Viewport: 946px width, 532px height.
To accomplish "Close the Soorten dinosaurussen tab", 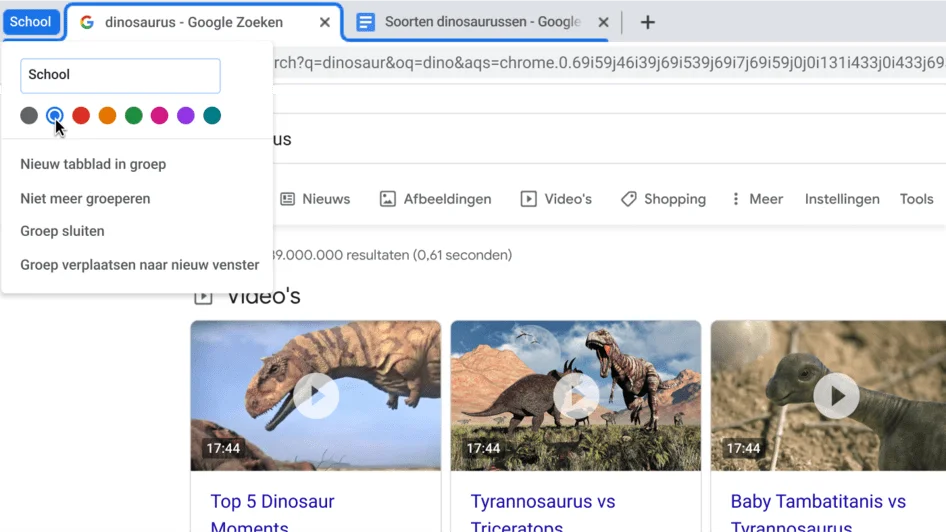I will [603, 22].
